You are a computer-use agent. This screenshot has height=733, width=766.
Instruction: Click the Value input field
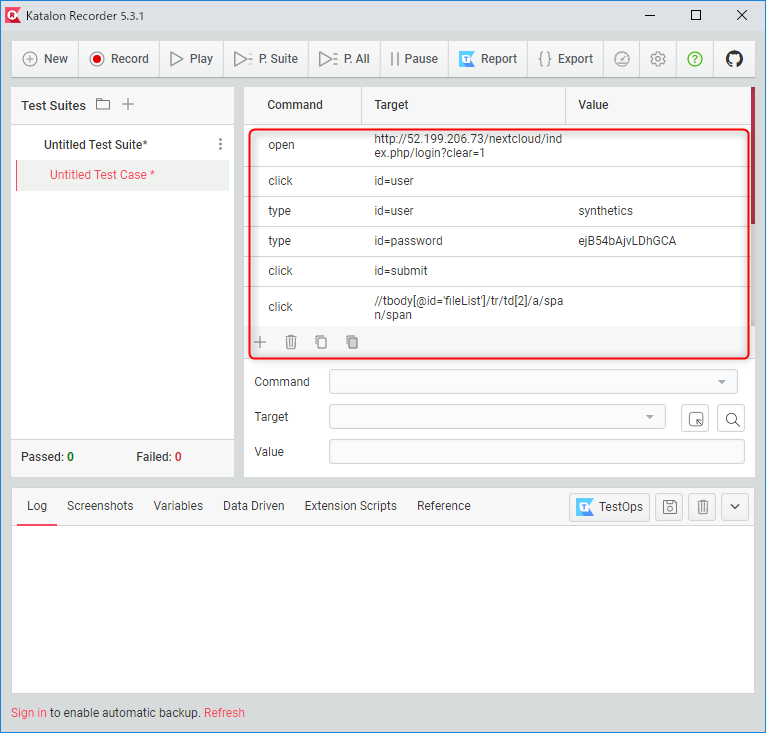click(537, 452)
